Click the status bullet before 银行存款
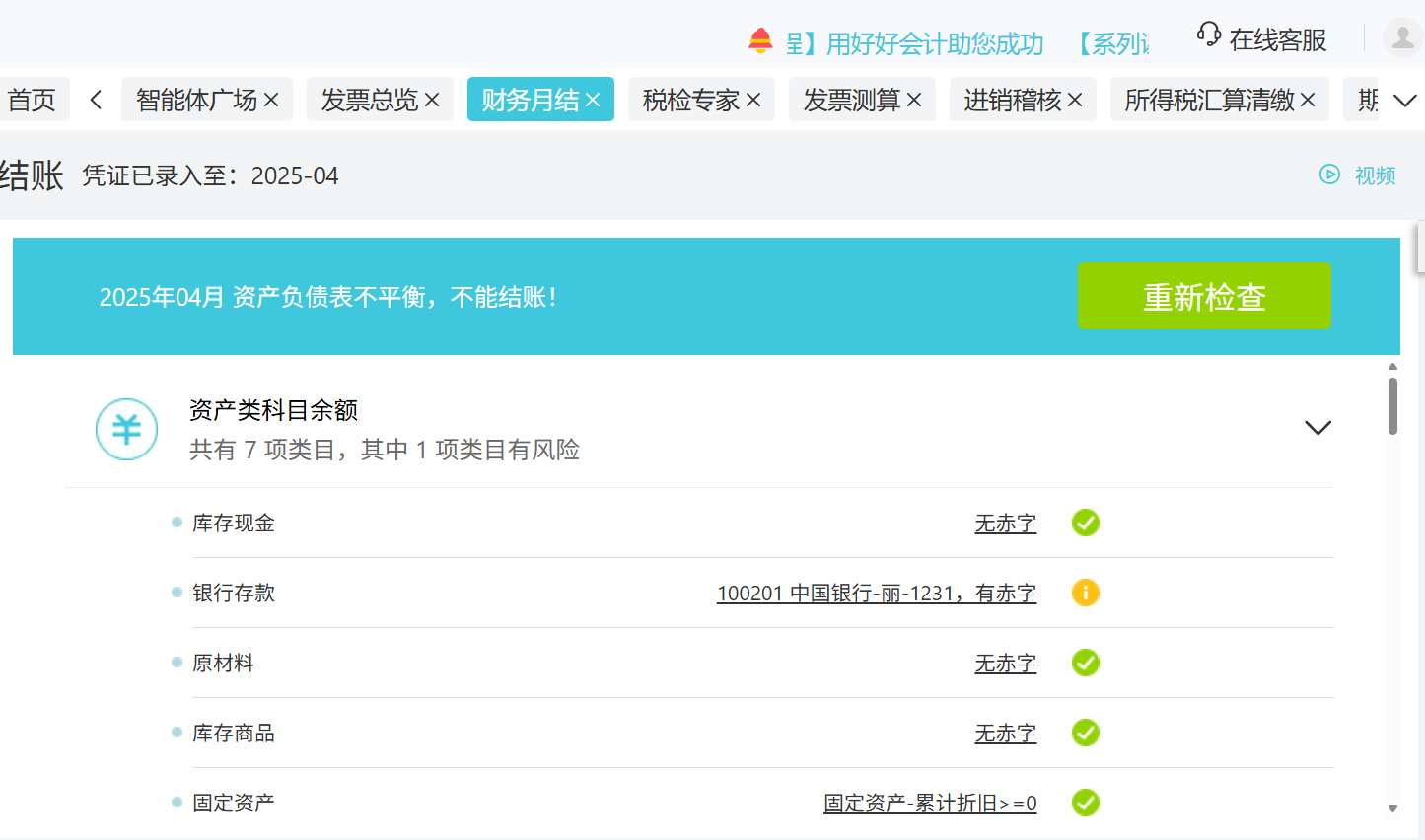 [176, 593]
